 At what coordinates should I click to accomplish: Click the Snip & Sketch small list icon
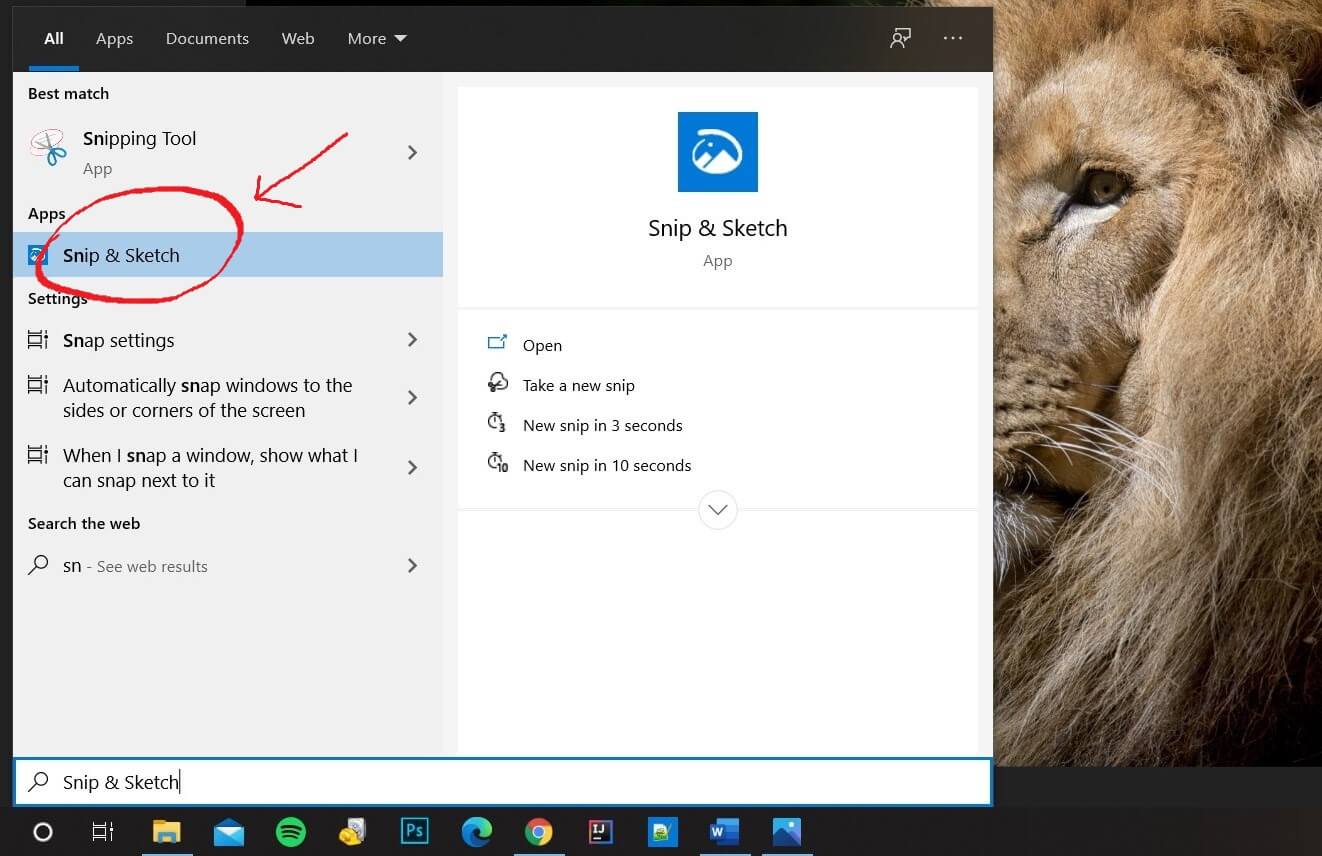(x=37, y=255)
